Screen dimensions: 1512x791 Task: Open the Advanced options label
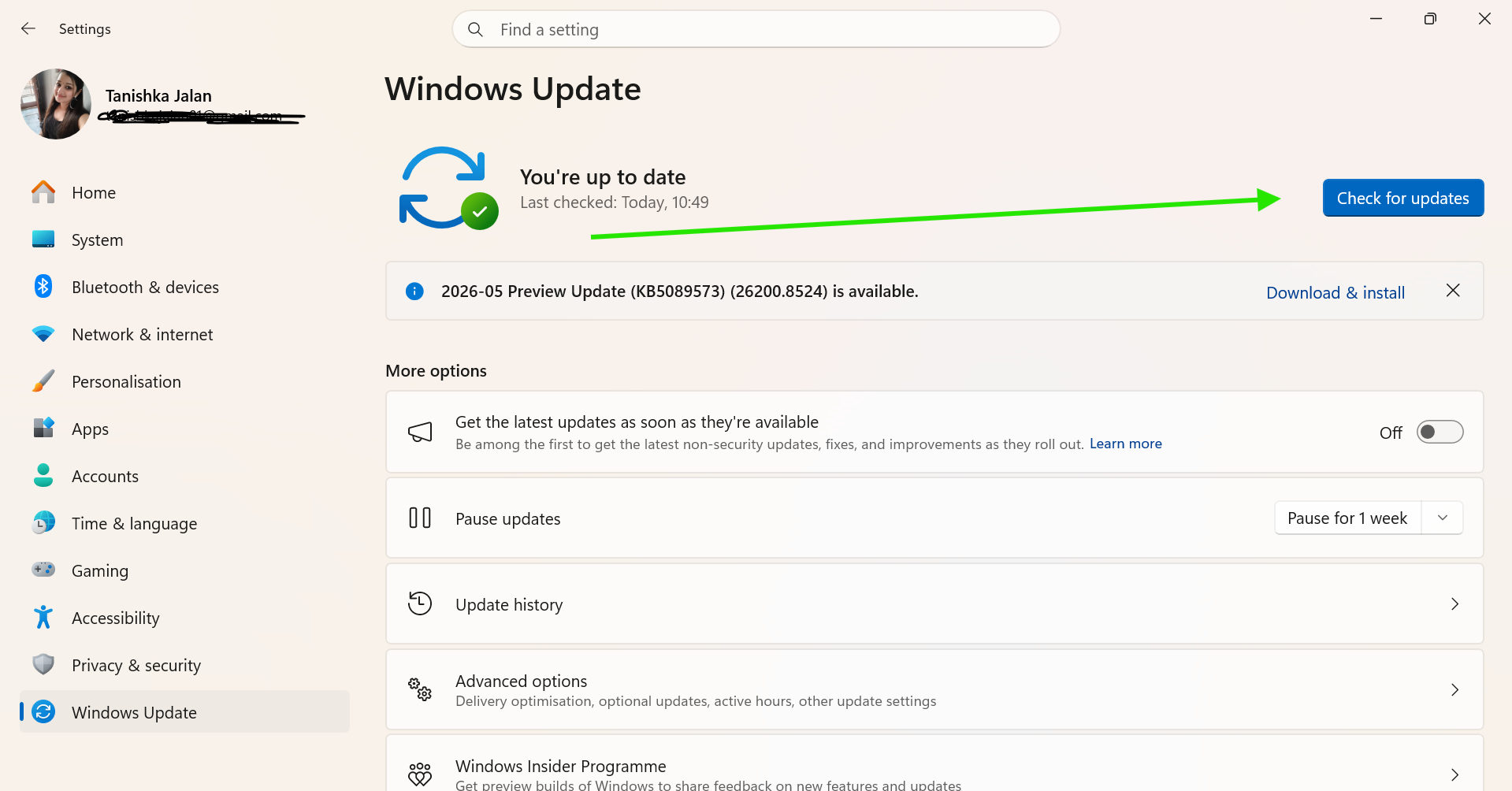pos(522,681)
